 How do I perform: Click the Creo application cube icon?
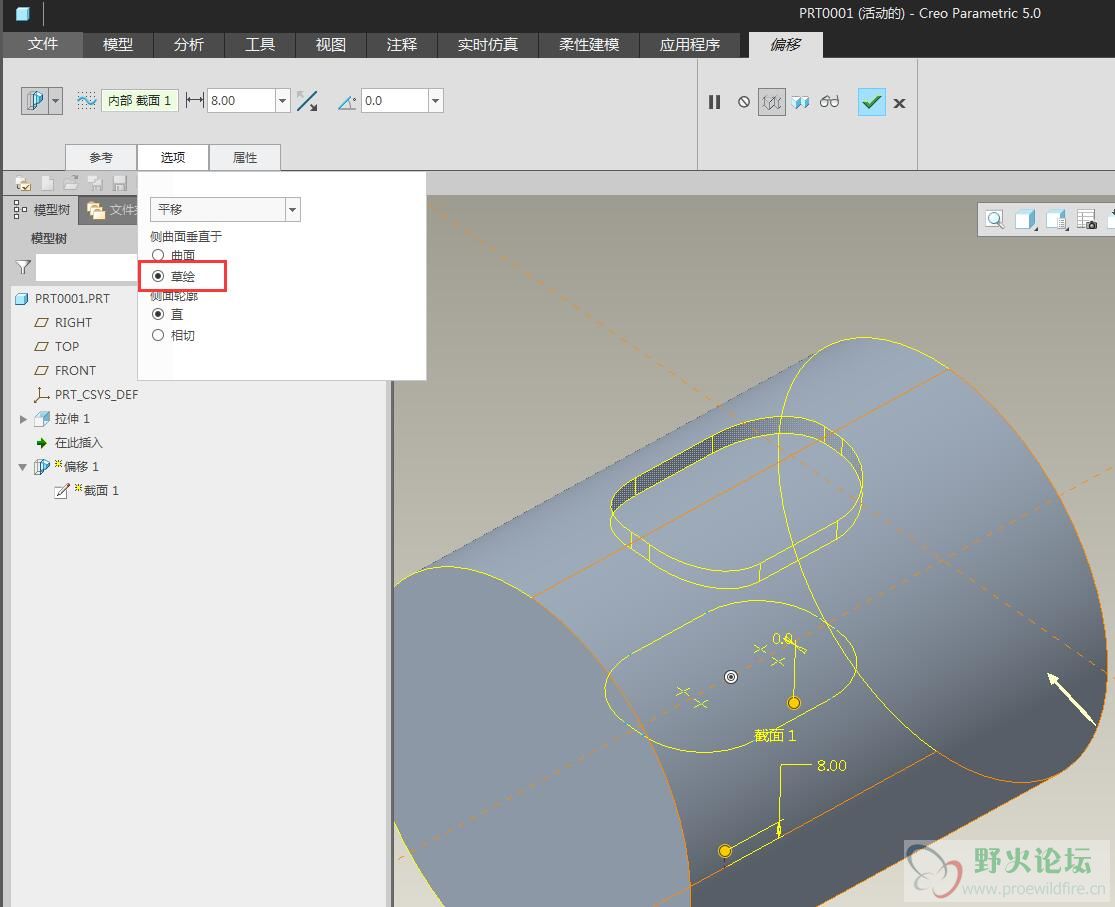[23, 14]
